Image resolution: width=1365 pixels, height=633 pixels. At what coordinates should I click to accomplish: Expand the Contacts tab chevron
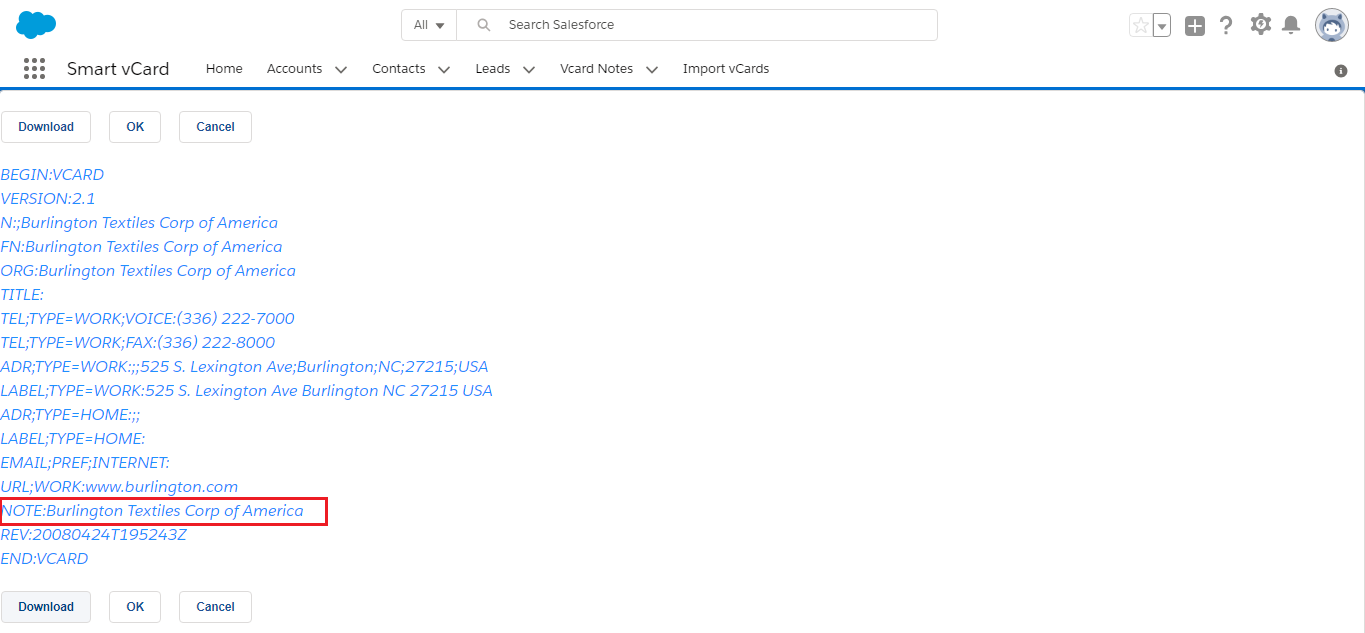point(444,70)
